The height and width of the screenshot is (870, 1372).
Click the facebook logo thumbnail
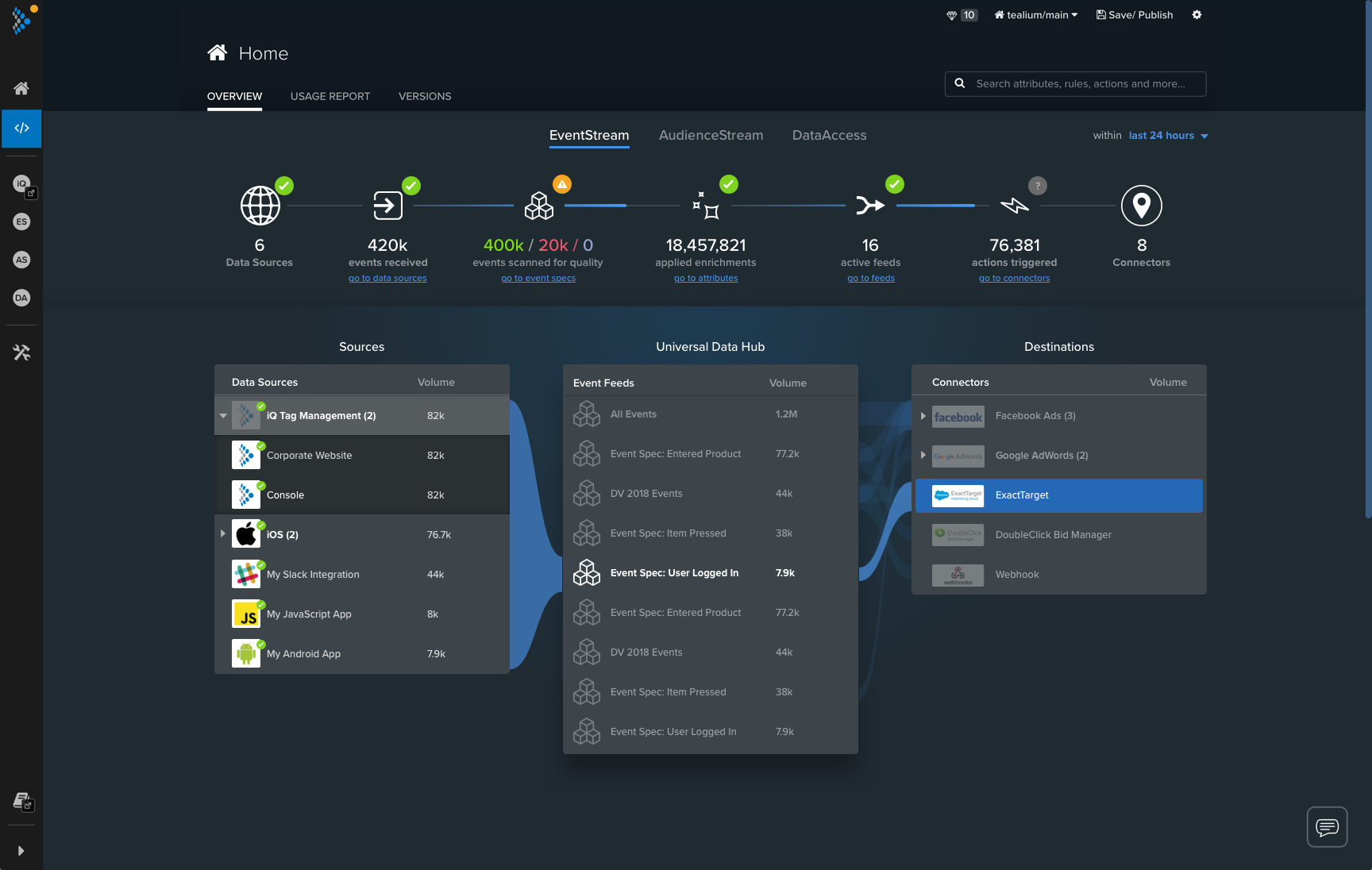coord(958,417)
